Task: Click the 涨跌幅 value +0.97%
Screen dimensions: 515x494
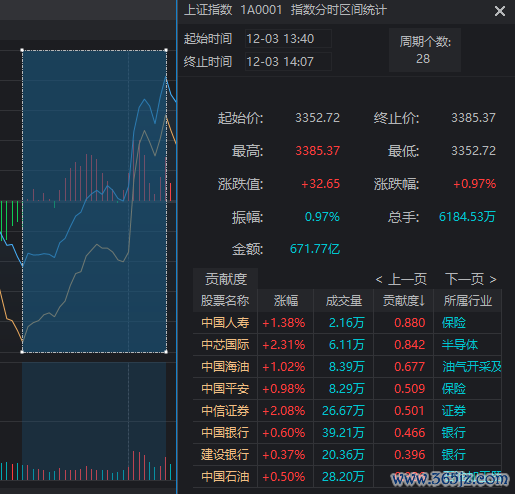Action: point(474,184)
